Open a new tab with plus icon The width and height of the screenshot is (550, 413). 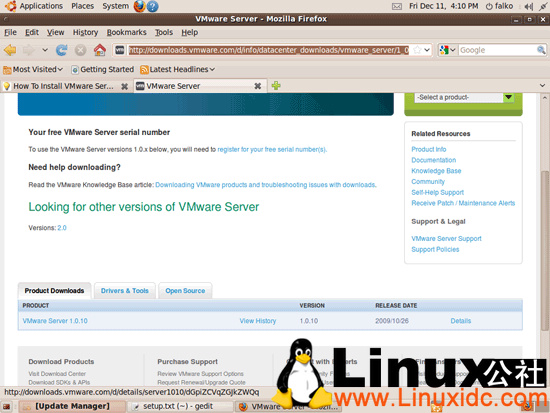coord(276,86)
